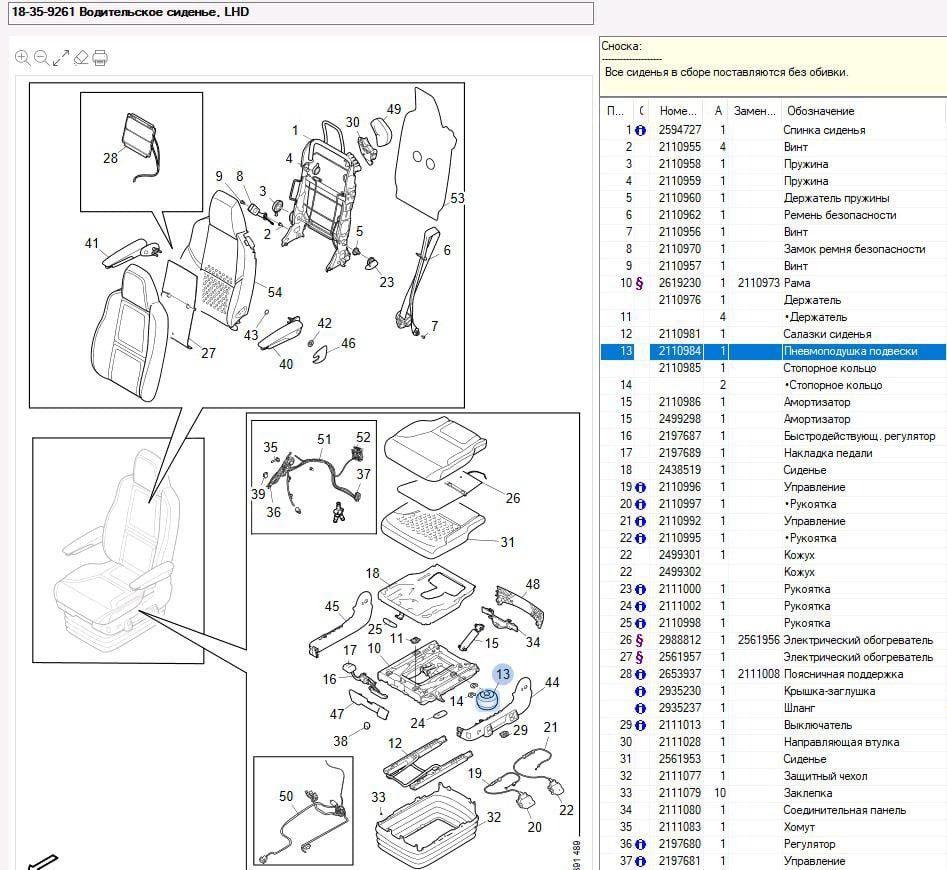
Task: Click the Номе... column header
Action: point(679,111)
